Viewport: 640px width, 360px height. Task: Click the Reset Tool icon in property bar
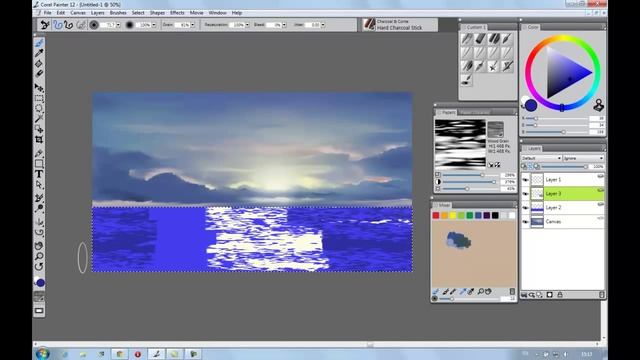[x=44, y=25]
